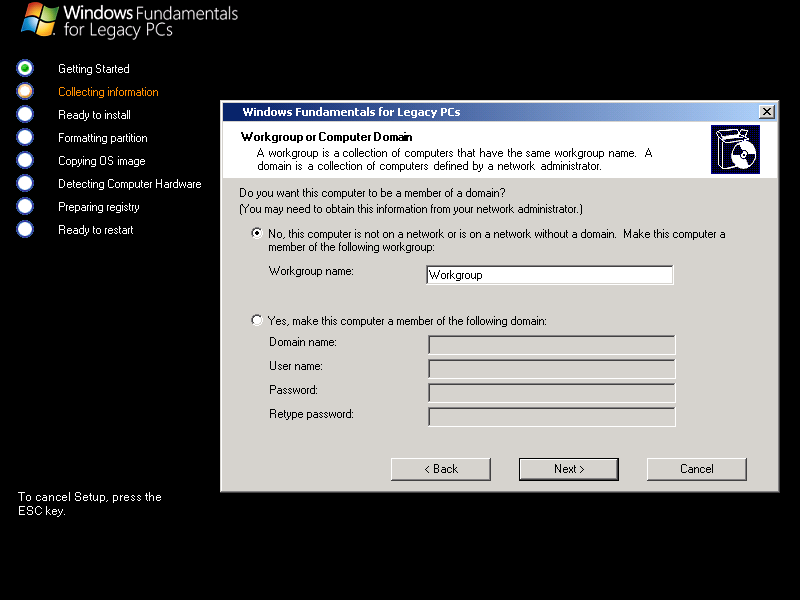
Task: Click the User name field
Action: [551, 369]
